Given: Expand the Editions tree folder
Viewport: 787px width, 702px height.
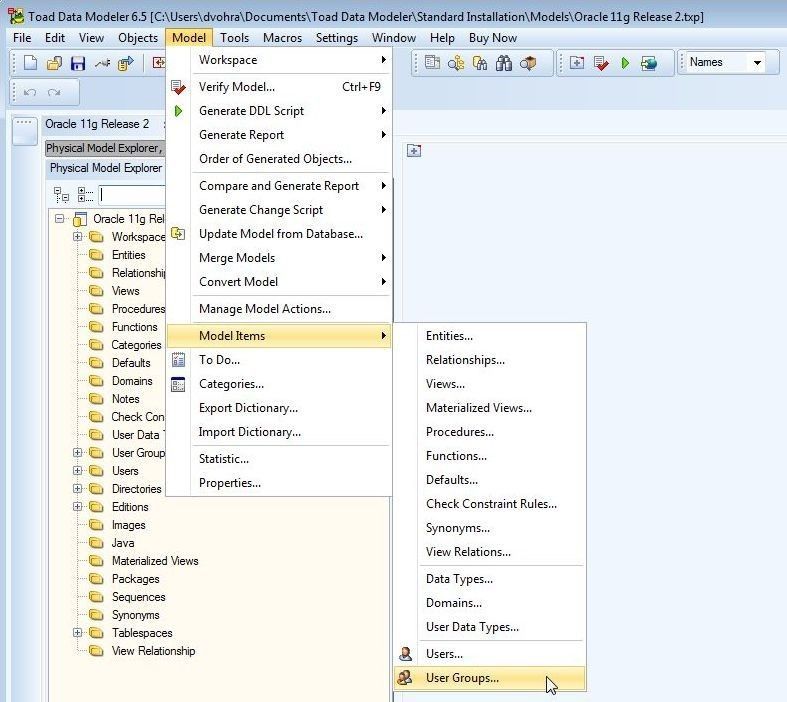Looking at the screenshot, I should click(77, 507).
